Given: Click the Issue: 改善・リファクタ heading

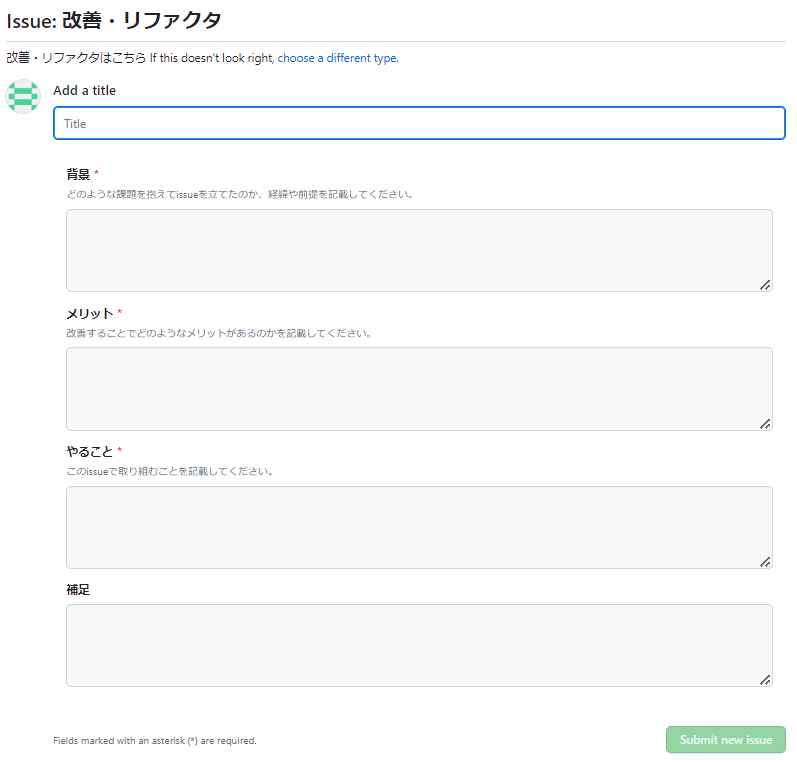Looking at the screenshot, I should [114, 20].
